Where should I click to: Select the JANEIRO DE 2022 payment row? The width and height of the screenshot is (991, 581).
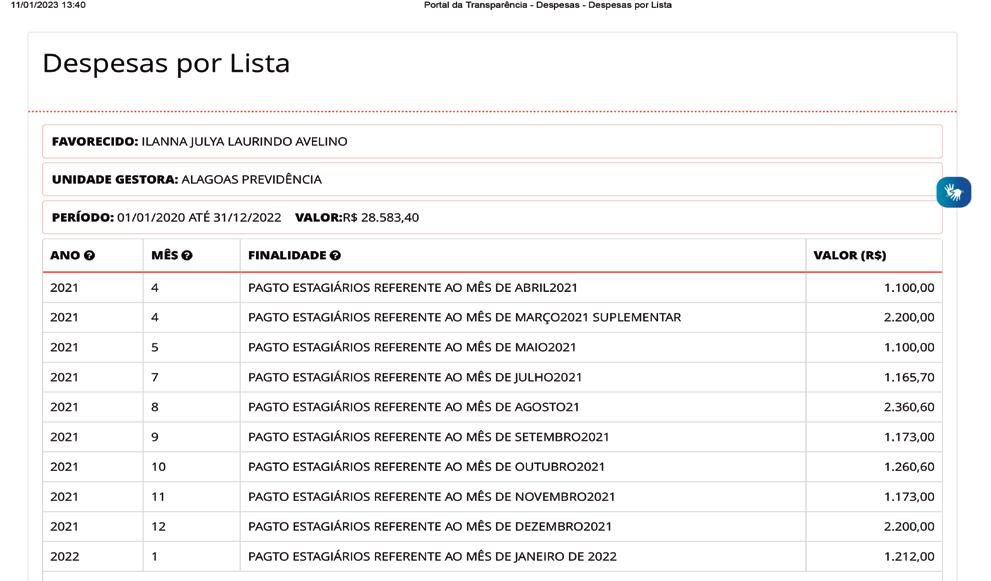tap(492, 556)
